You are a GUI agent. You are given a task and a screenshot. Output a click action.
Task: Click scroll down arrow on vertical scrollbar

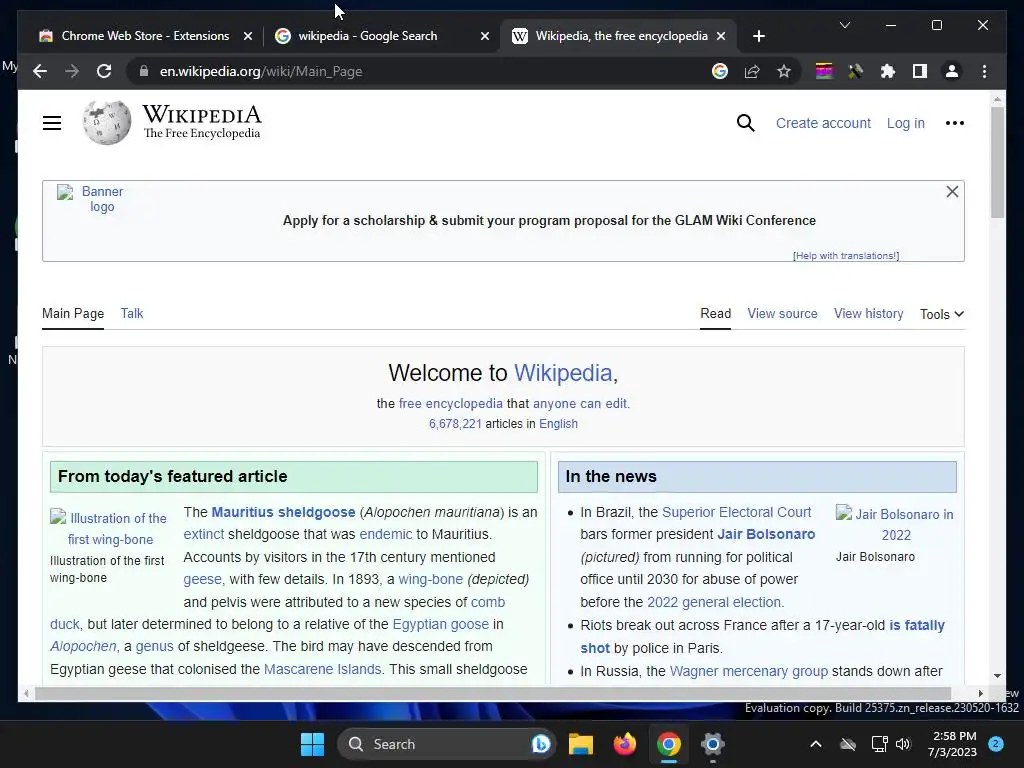[x=997, y=676]
